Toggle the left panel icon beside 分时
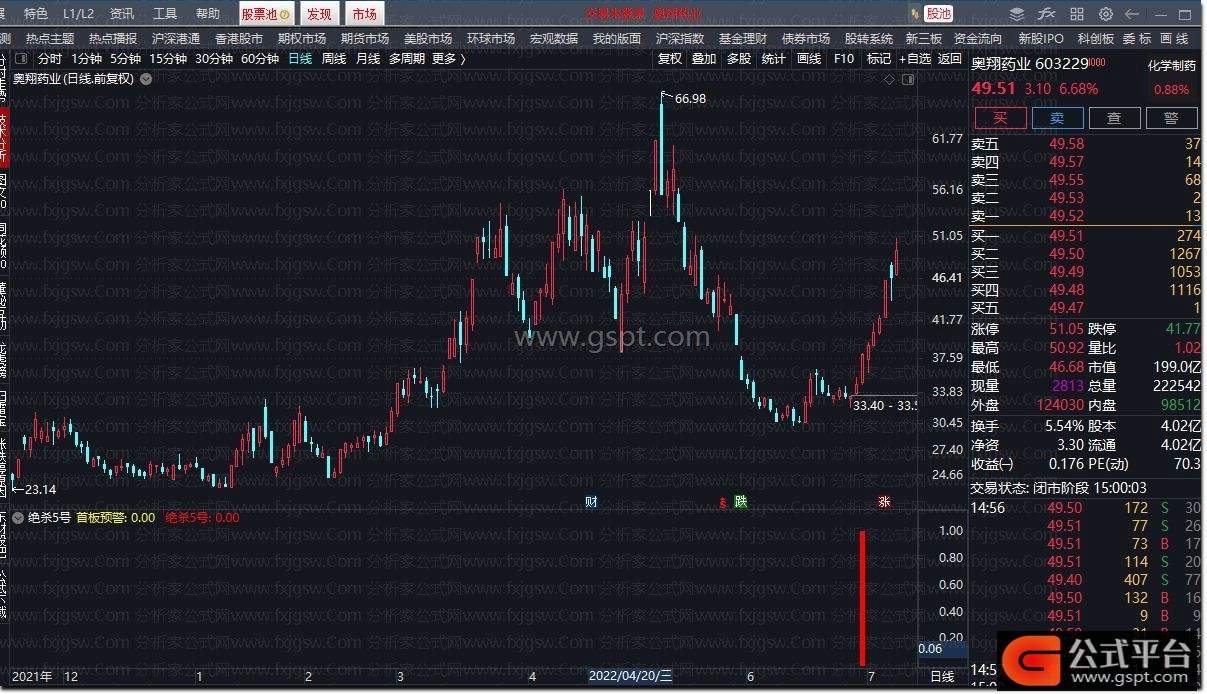Viewport: 1207px width, 694px height. coord(23,59)
